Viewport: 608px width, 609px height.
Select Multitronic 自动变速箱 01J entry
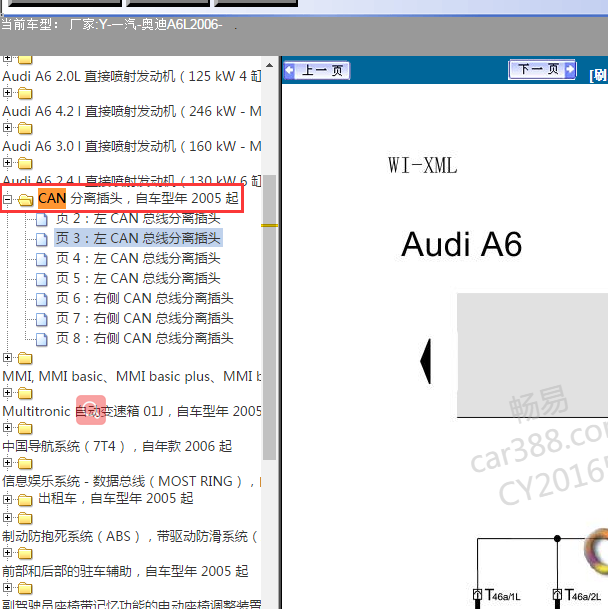pos(131,411)
